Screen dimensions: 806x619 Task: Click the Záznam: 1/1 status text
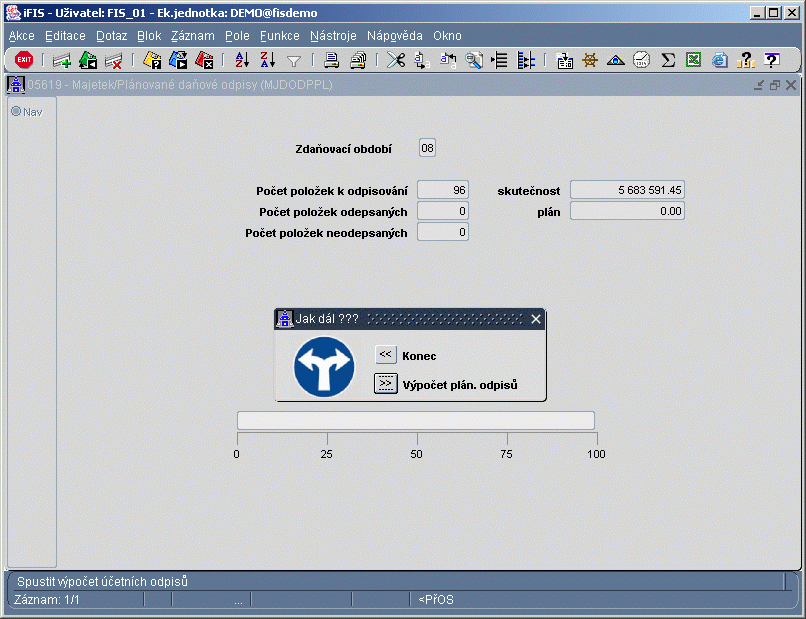pos(47,600)
